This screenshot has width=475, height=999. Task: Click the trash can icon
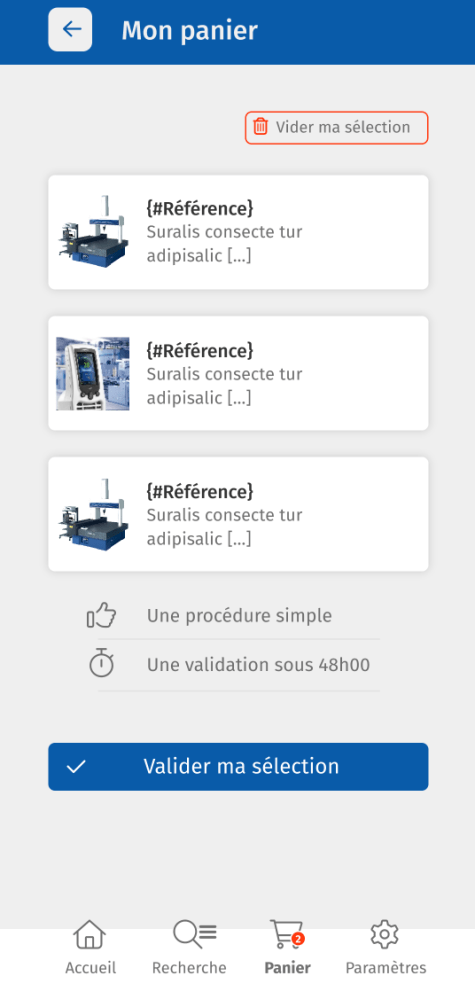[260, 126]
